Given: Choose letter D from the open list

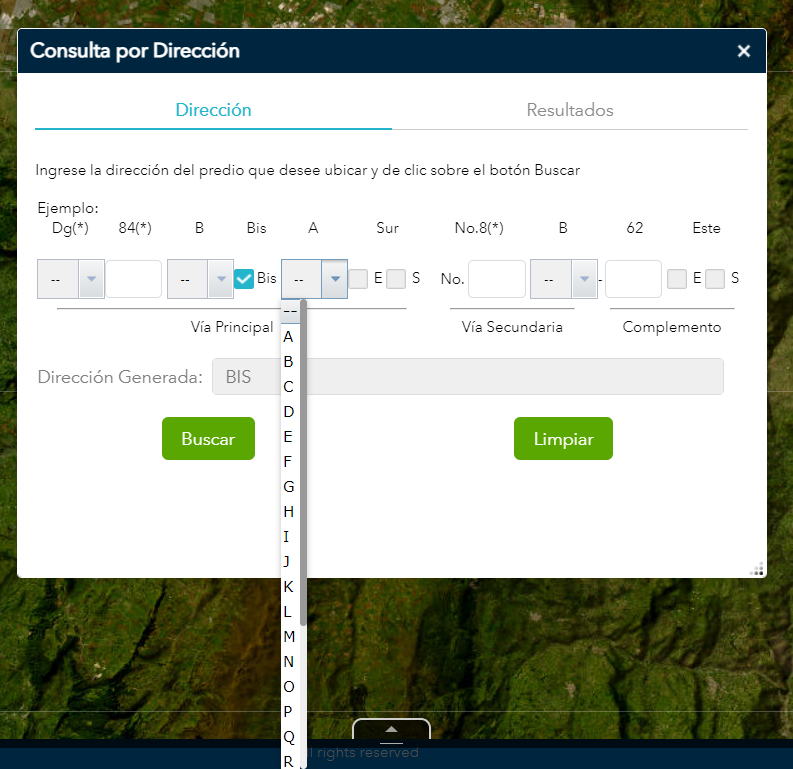Looking at the screenshot, I should [x=289, y=411].
